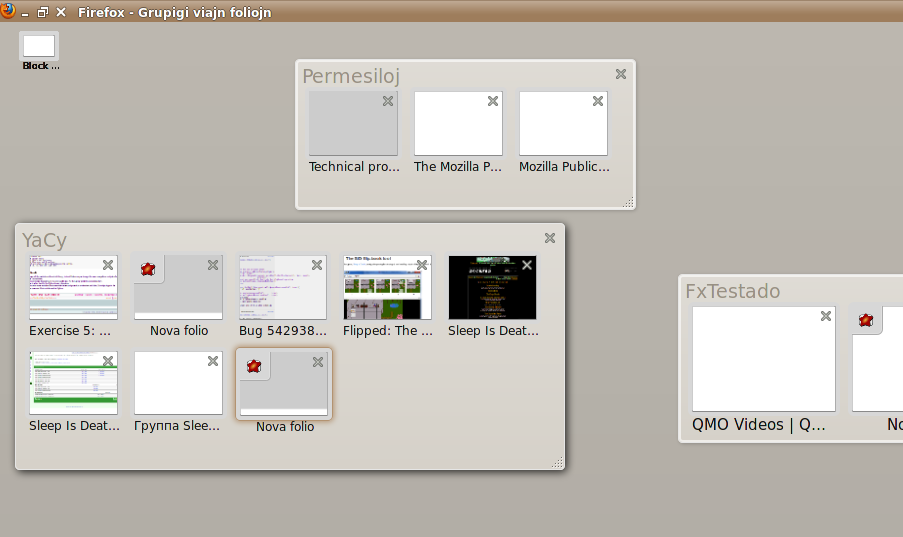Select the black Sleep Is Death thumbnail

(x=492, y=287)
